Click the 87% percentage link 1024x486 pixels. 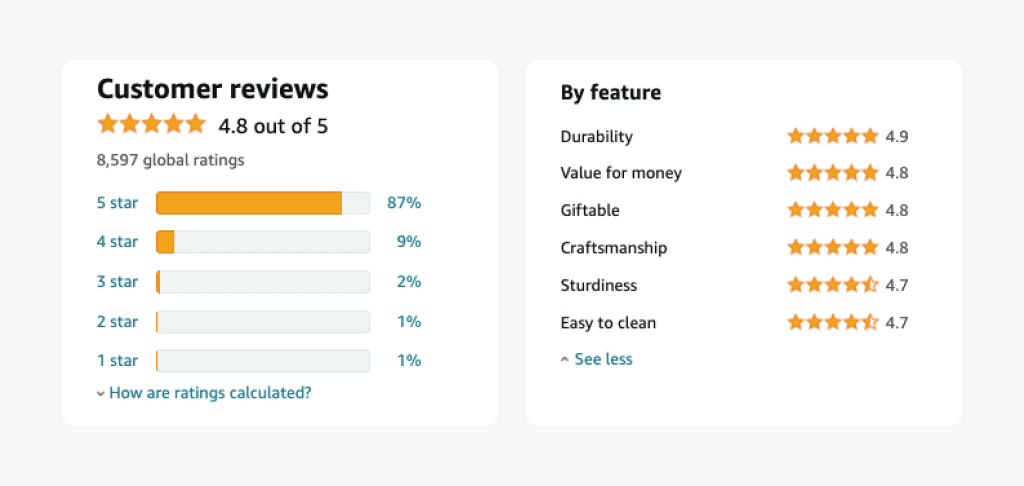click(404, 202)
